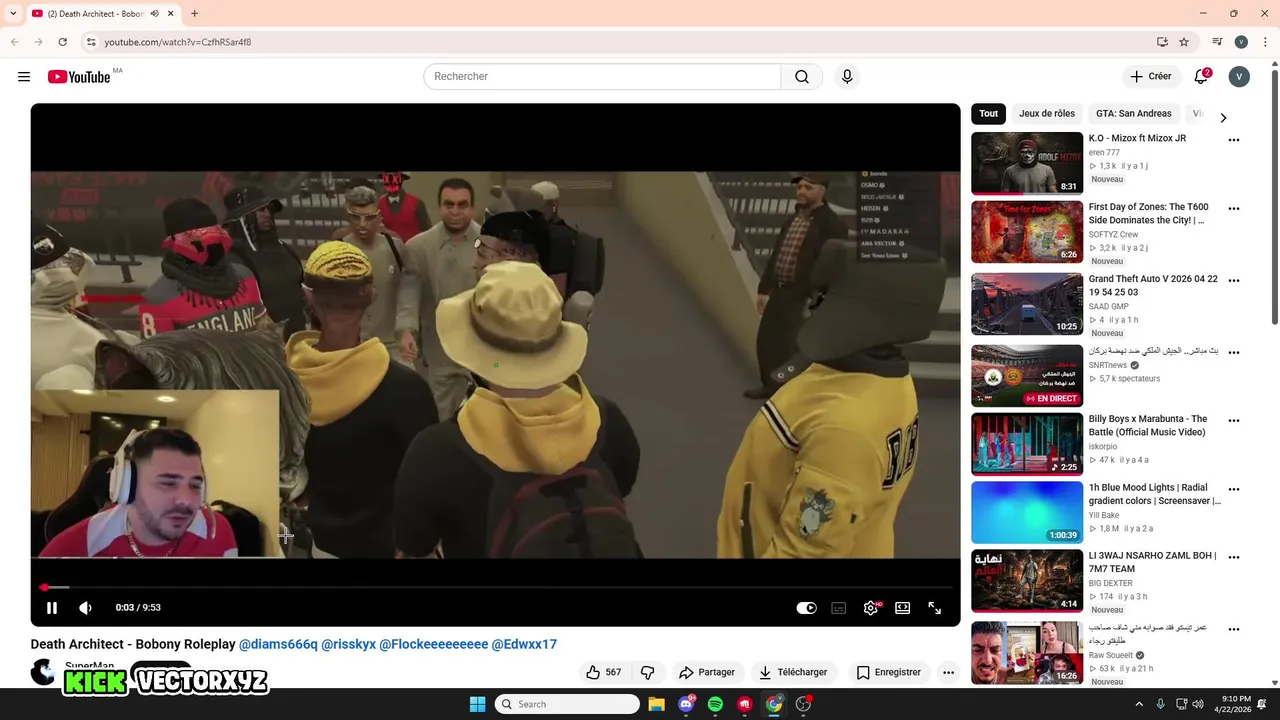Enter full screen mode
Image resolution: width=1280 pixels, height=720 pixels.
pos(935,607)
